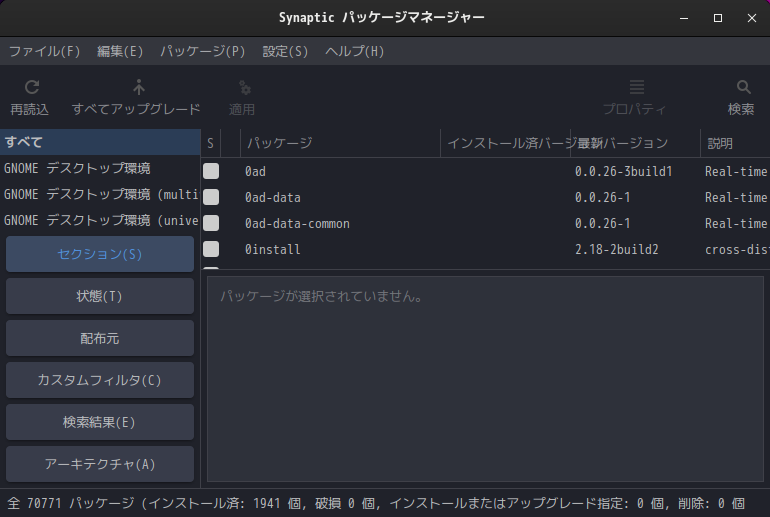Select GNOME デスクトップ環境 (unive section
Image resolution: width=770 pixels, height=517 pixels.
[100, 220]
